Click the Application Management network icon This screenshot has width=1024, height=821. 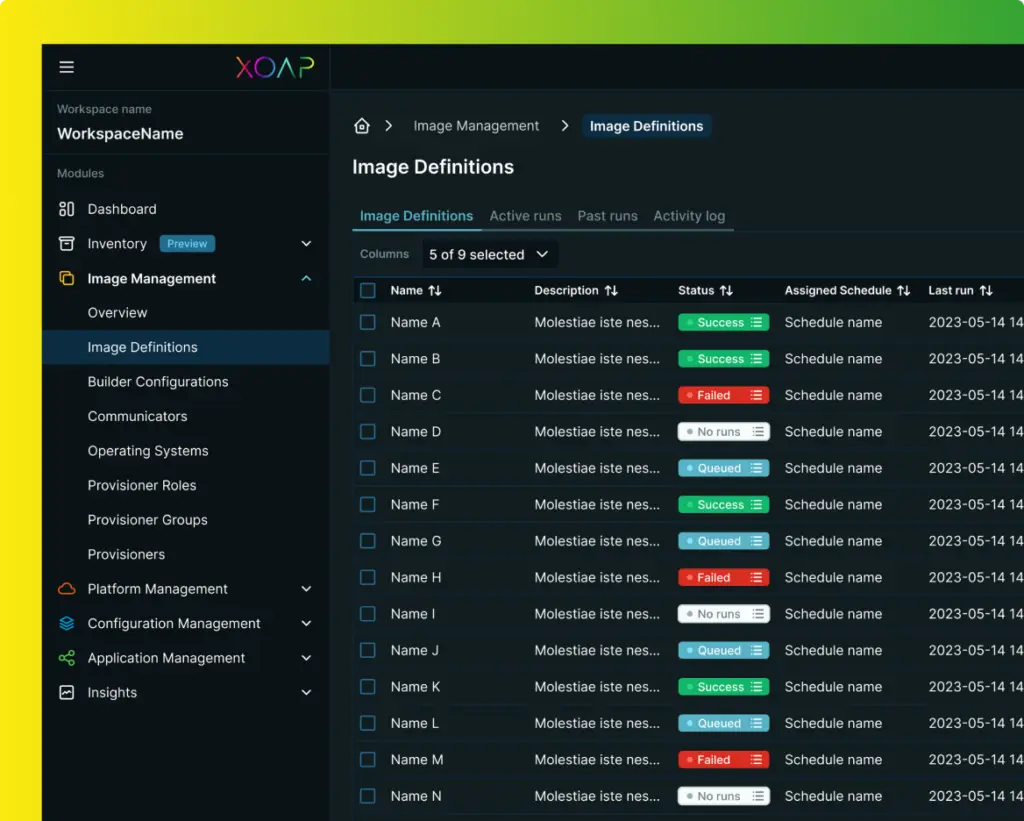pyautogui.click(x=68, y=658)
